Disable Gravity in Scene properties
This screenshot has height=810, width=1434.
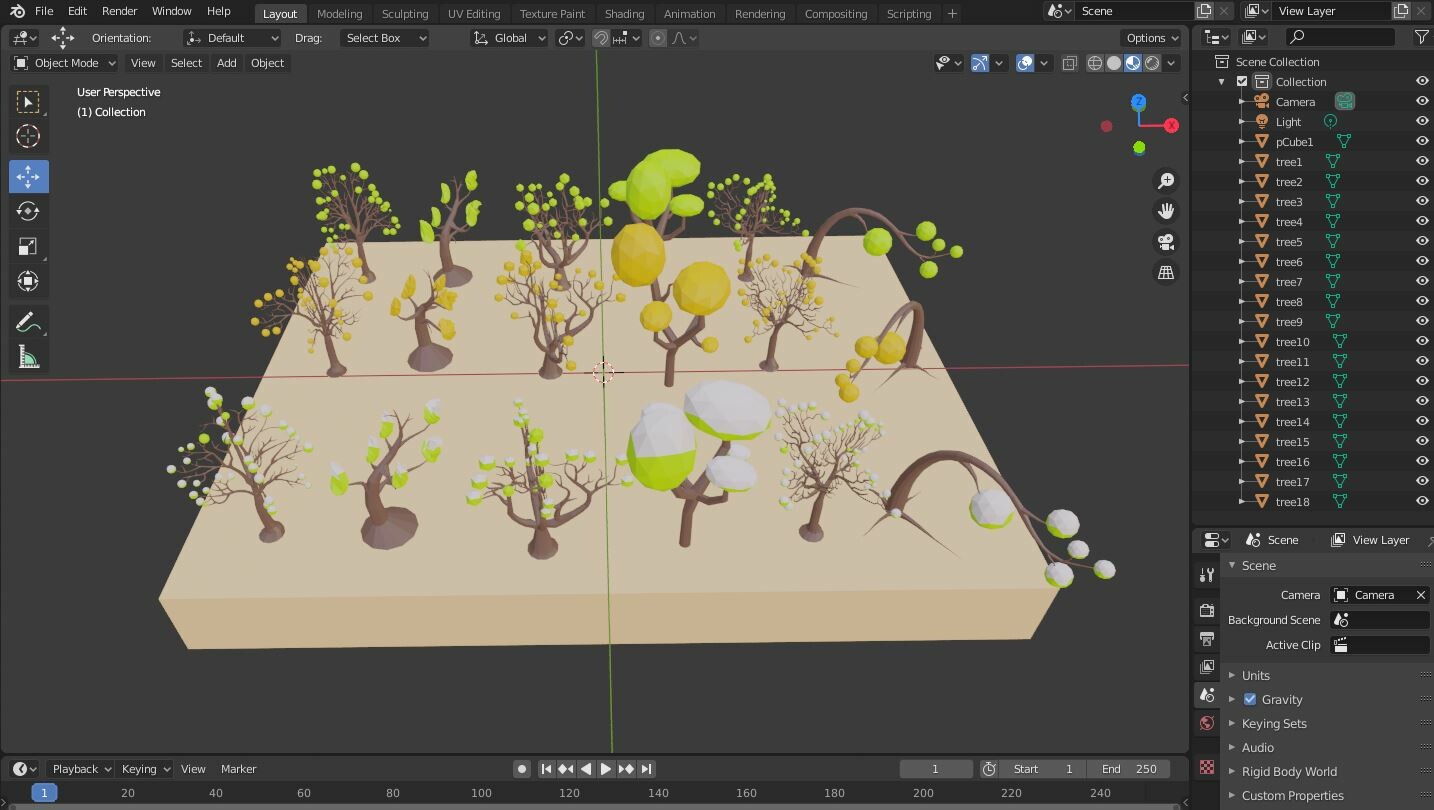point(1249,699)
